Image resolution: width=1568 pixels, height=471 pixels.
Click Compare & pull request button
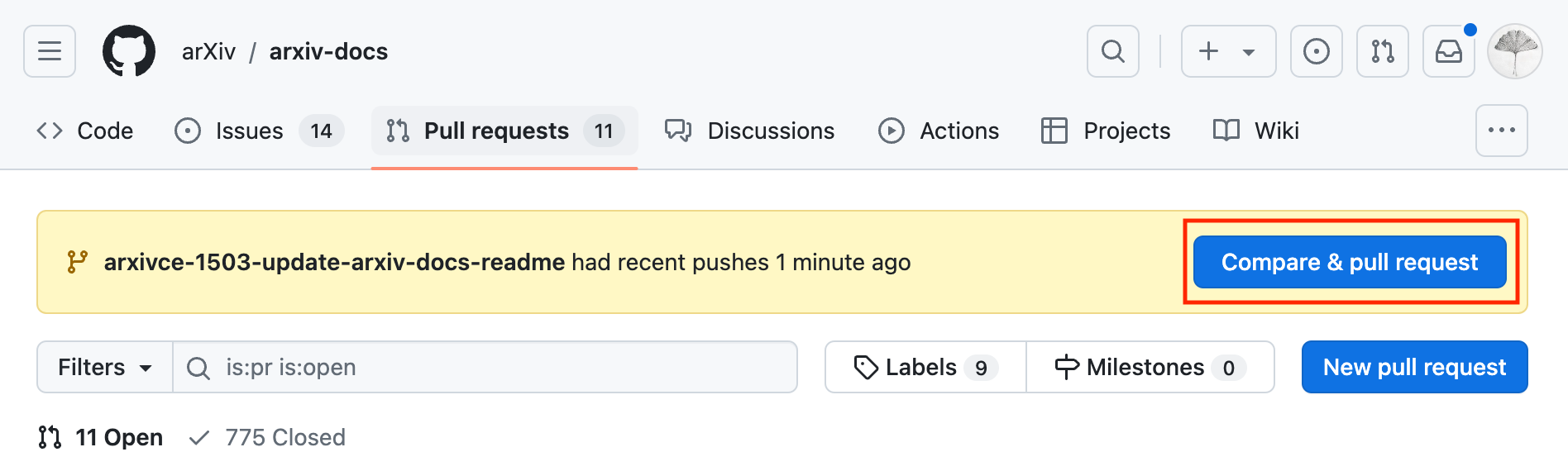(x=1350, y=262)
